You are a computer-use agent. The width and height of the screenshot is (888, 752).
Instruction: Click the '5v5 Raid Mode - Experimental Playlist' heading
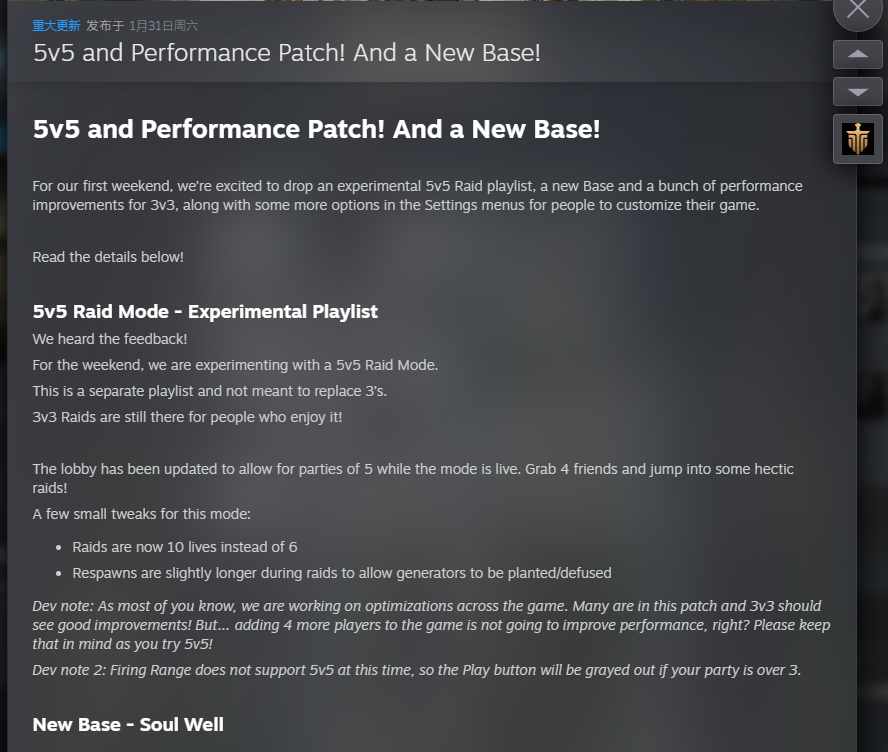(x=205, y=311)
